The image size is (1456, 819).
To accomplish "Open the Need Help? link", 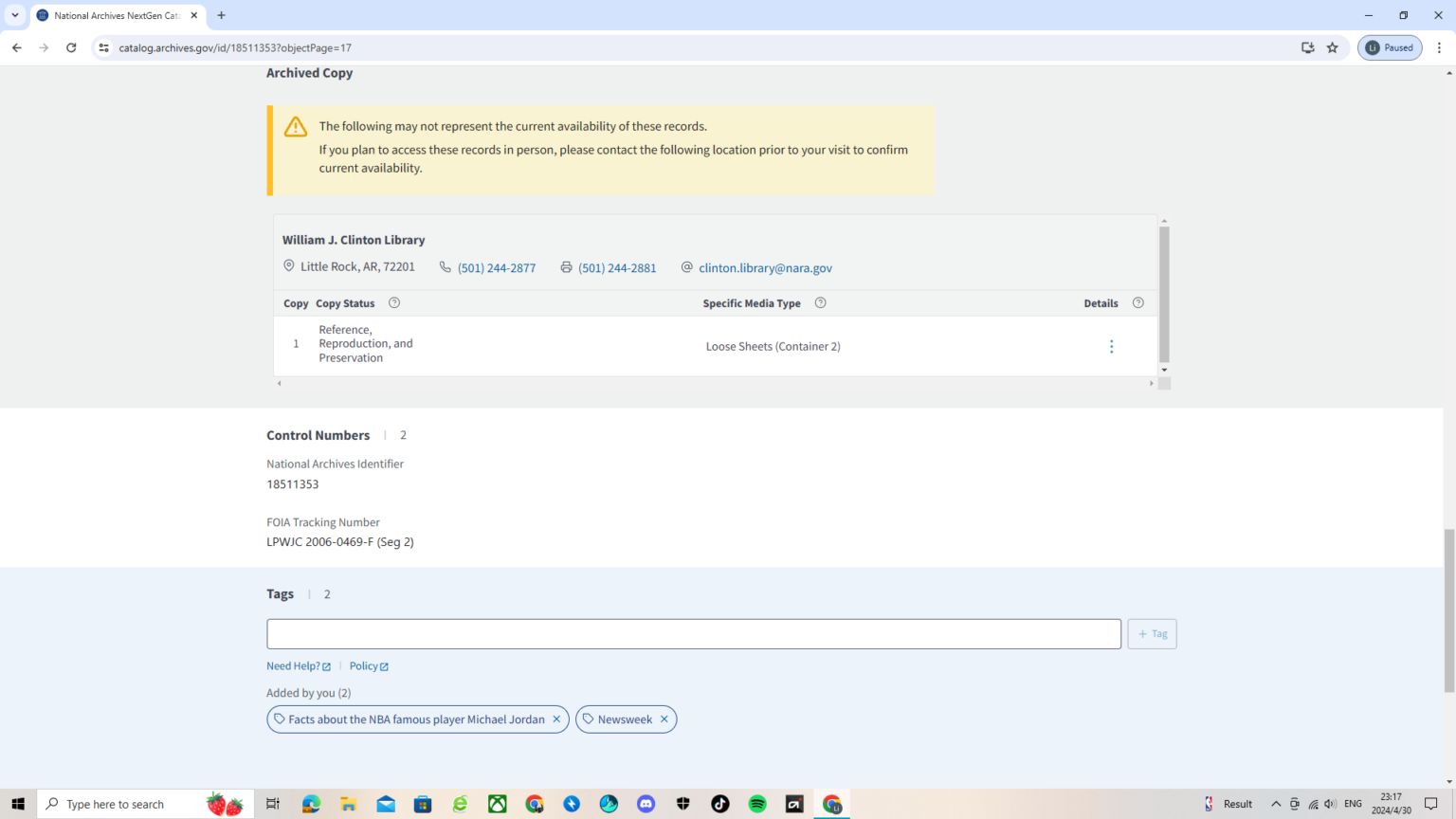I will [299, 666].
